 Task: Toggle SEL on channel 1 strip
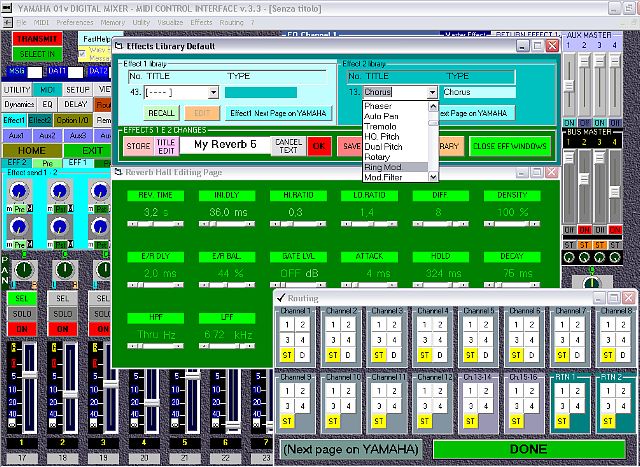tap(22, 298)
